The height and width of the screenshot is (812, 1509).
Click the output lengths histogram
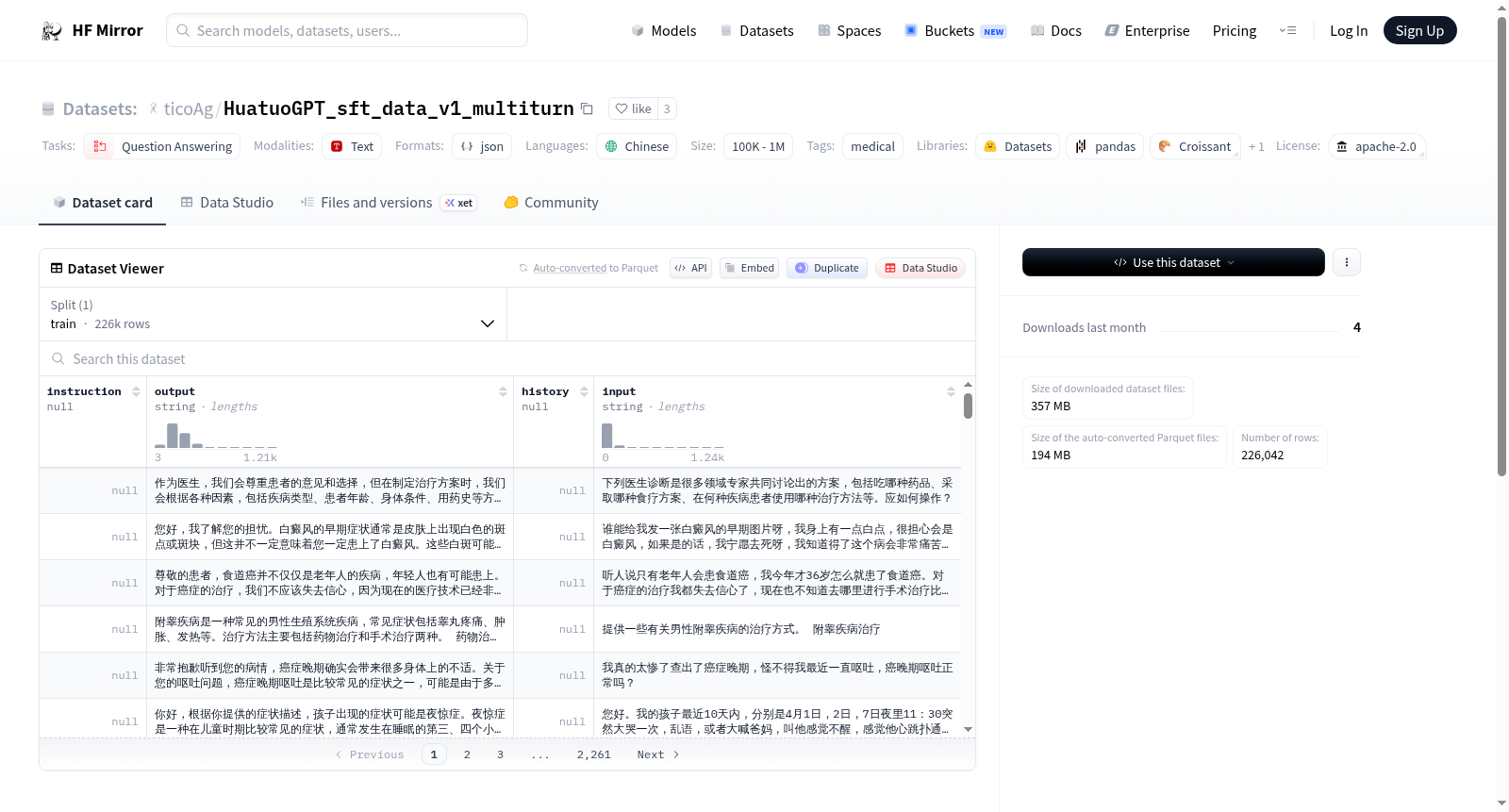[216, 435]
